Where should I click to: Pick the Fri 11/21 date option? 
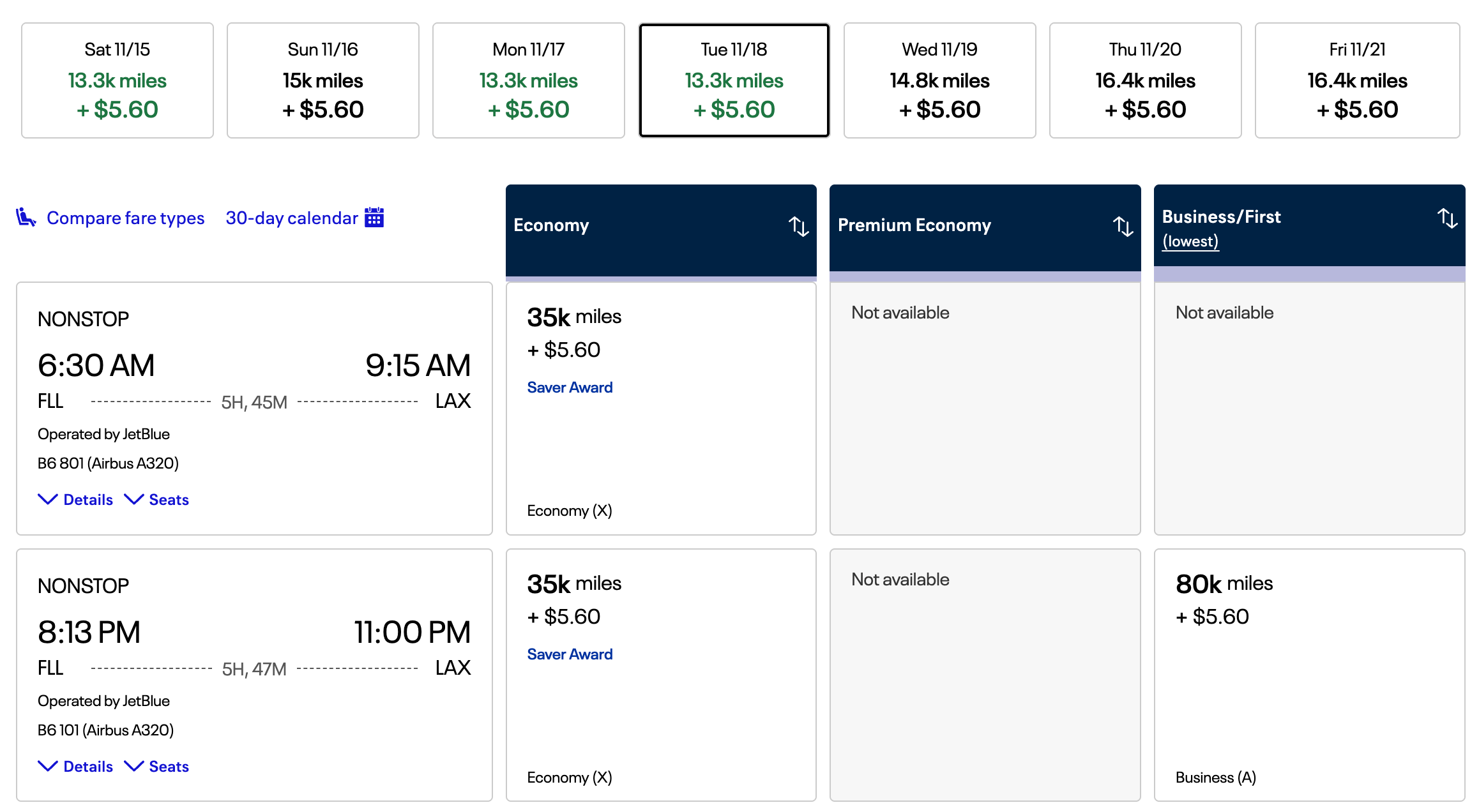click(1357, 80)
